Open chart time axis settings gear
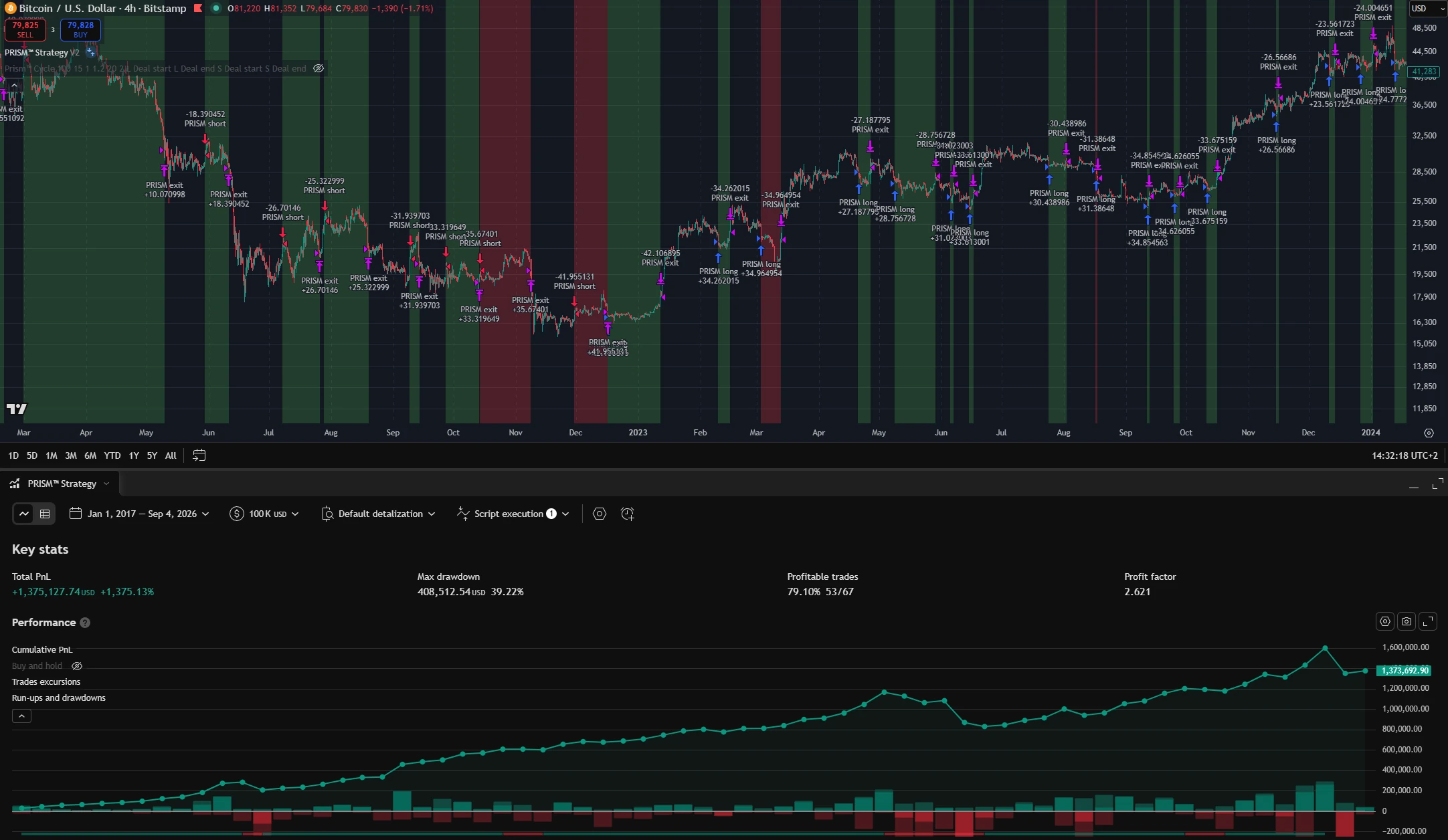Image resolution: width=1448 pixels, height=840 pixels. (1429, 433)
